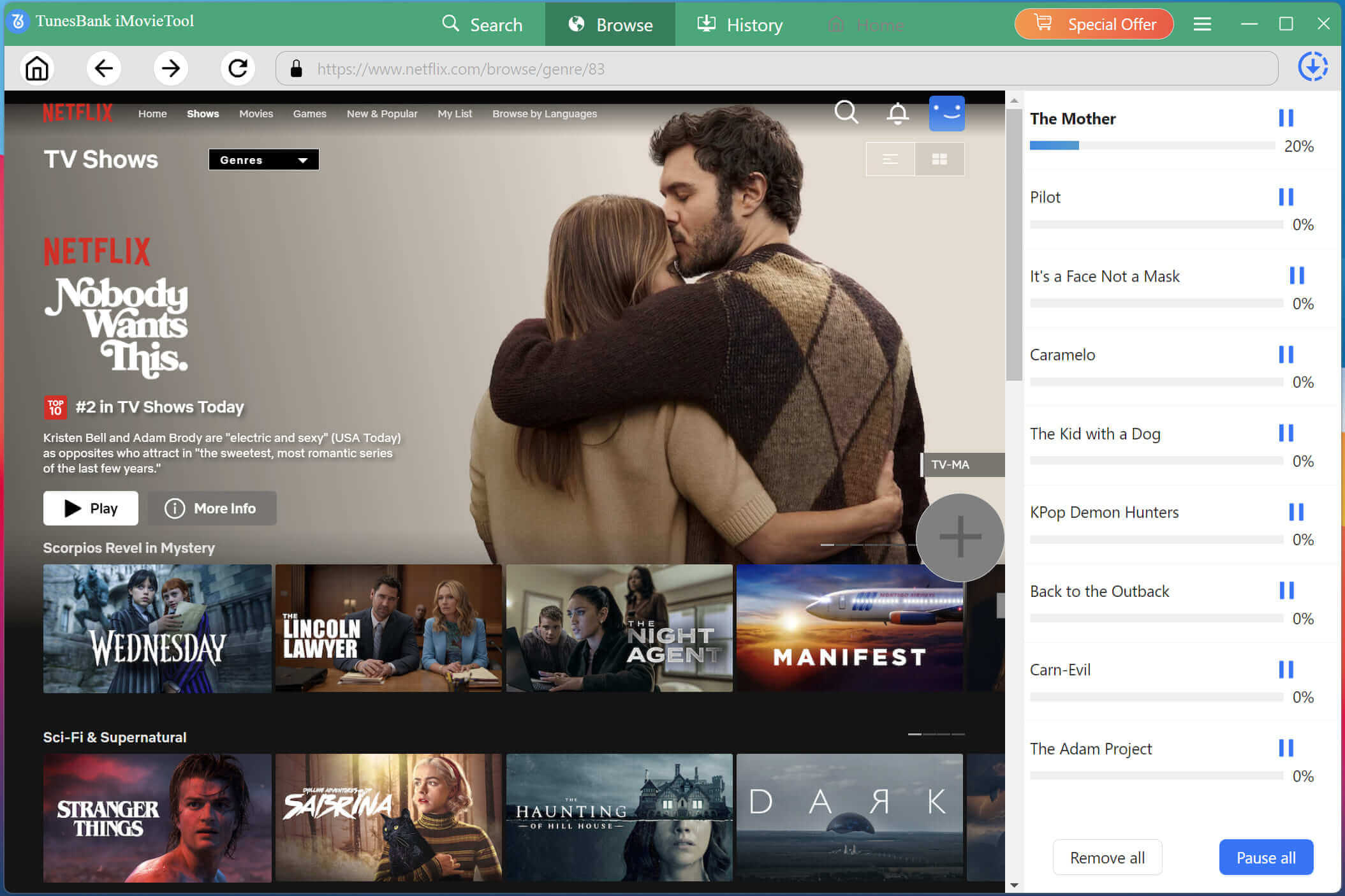This screenshot has height=896, width=1345.
Task: Go to the browser home page icon
Action: [x=37, y=68]
